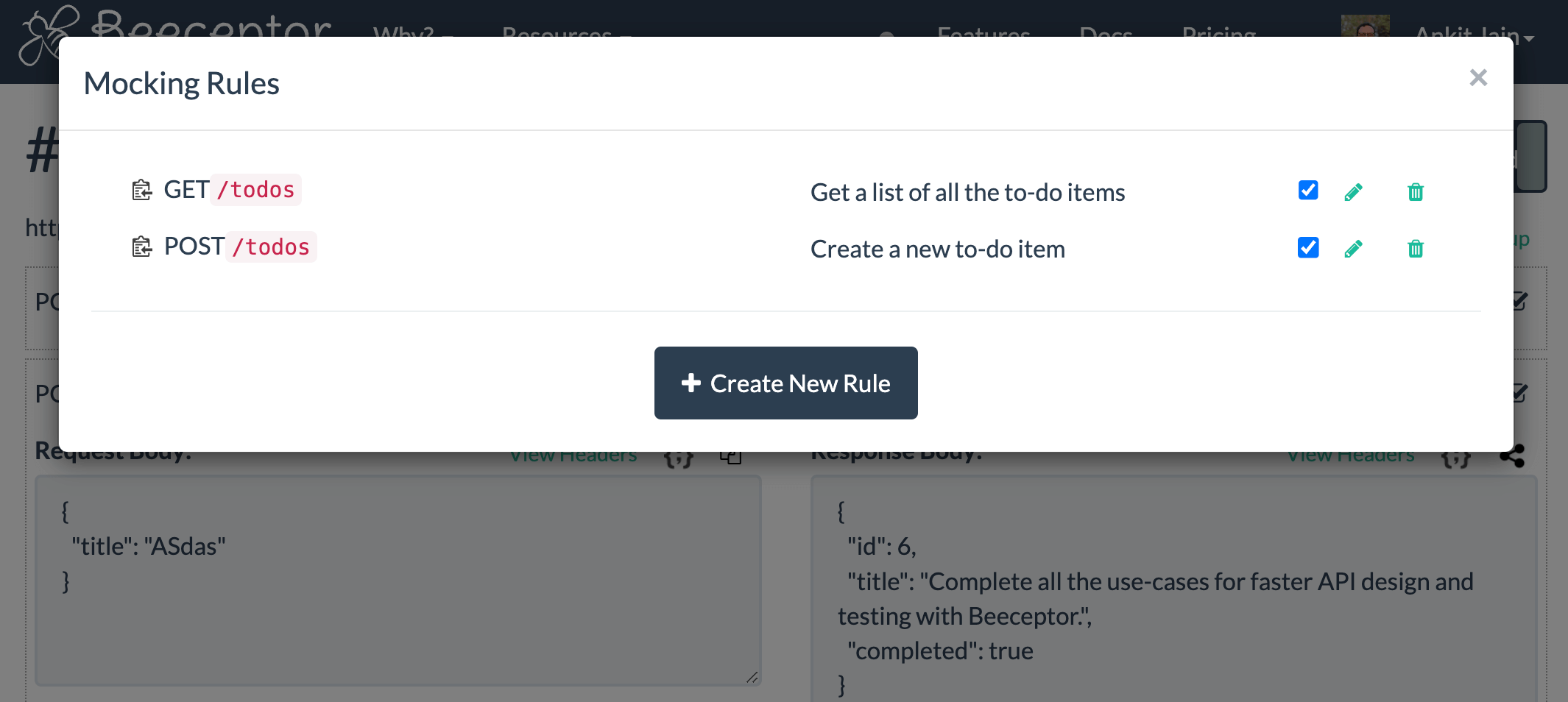Image resolution: width=1568 pixels, height=702 pixels.
Task: Toggle the edit pencil on POST /todos rule
Action: (1354, 249)
